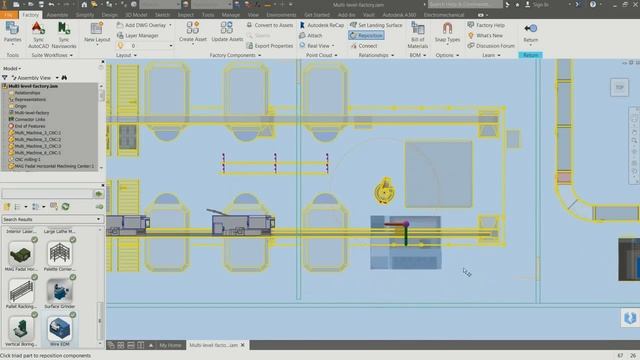Viewport: 640px width, 360px height.
Task: Switch to the 3D Model ribbon tab
Action: click(136, 15)
